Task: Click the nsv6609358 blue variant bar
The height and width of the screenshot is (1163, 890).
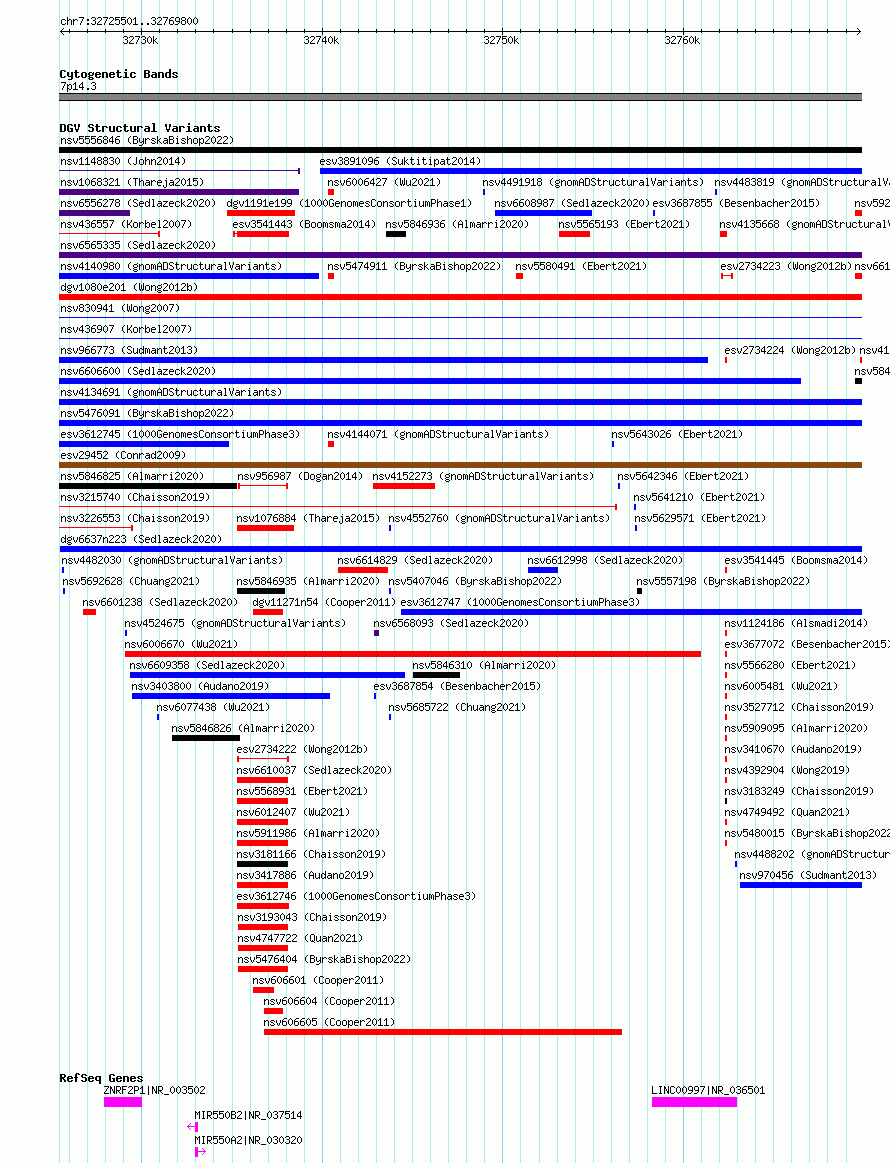Action: (267, 675)
